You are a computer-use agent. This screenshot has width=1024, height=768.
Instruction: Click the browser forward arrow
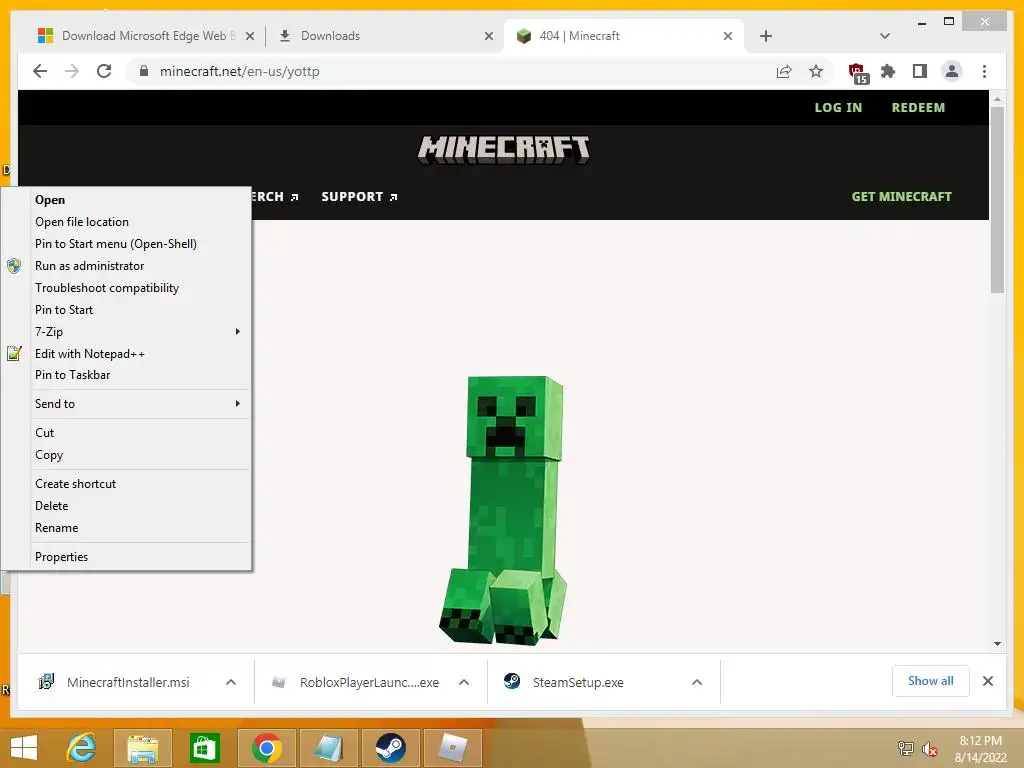tap(72, 71)
